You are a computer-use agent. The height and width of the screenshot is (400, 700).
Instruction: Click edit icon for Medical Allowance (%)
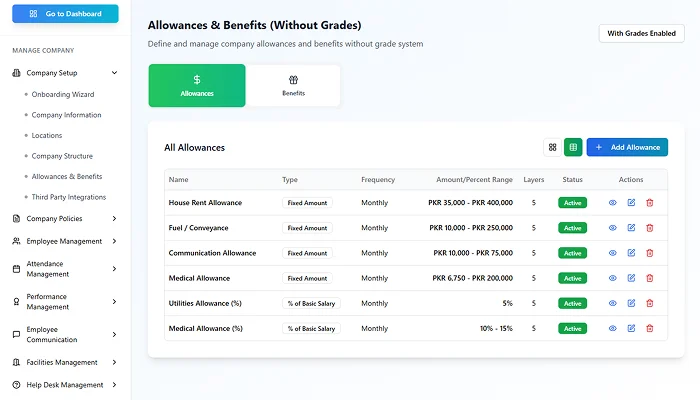[x=631, y=328]
